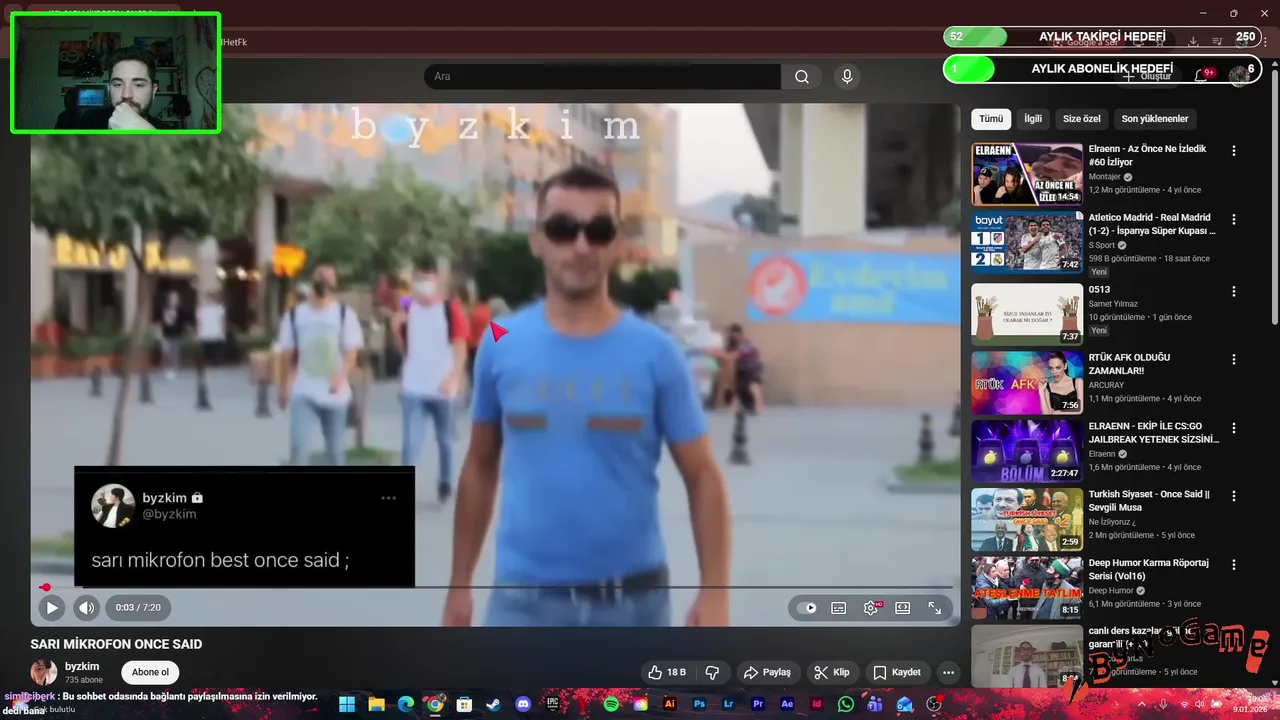Image resolution: width=1280 pixels, height=720 pixels.
Task: Open WhatsApp from the taskbar
Action: [x=846, y=704]
